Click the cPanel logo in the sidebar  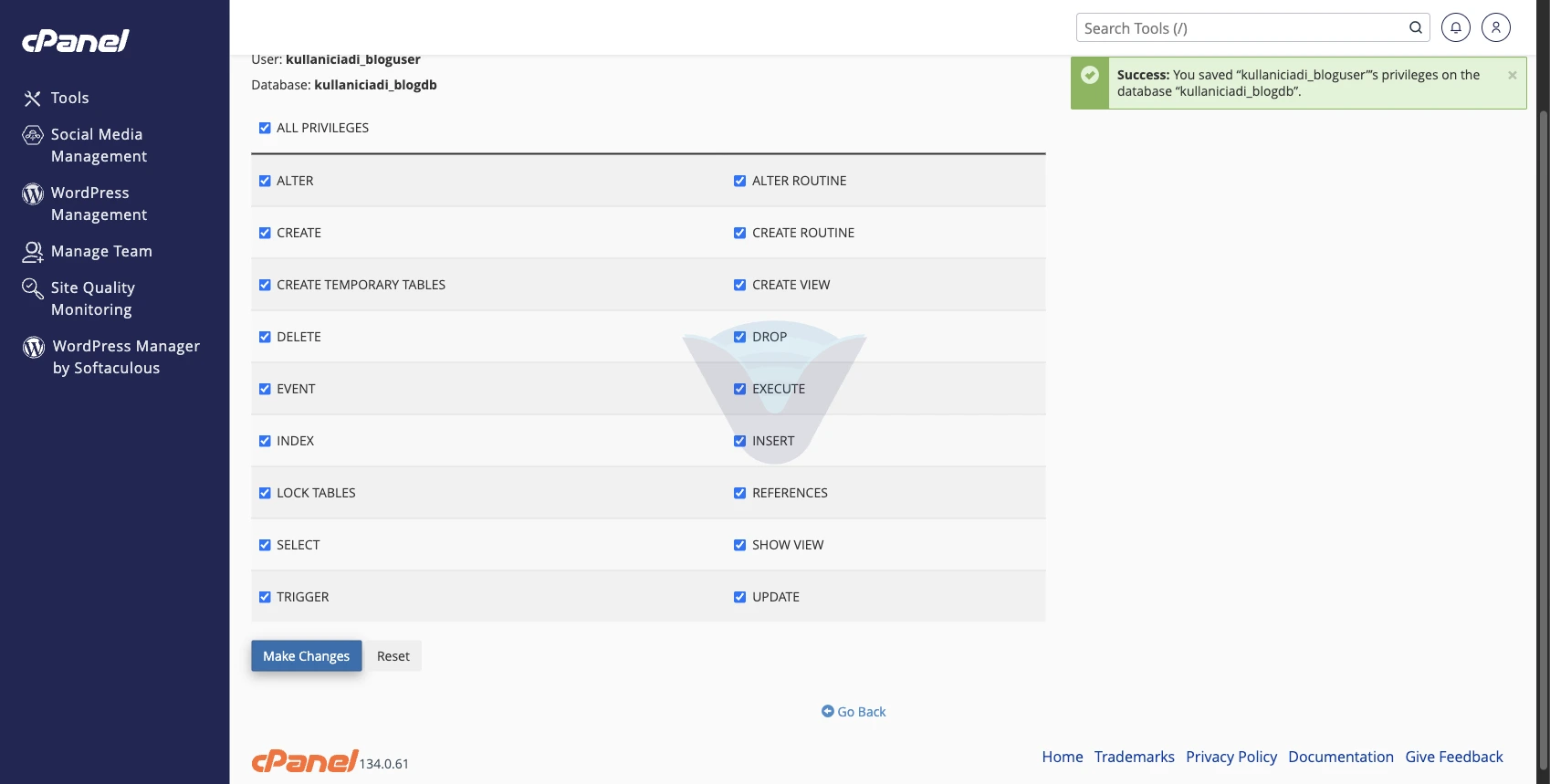76,41
